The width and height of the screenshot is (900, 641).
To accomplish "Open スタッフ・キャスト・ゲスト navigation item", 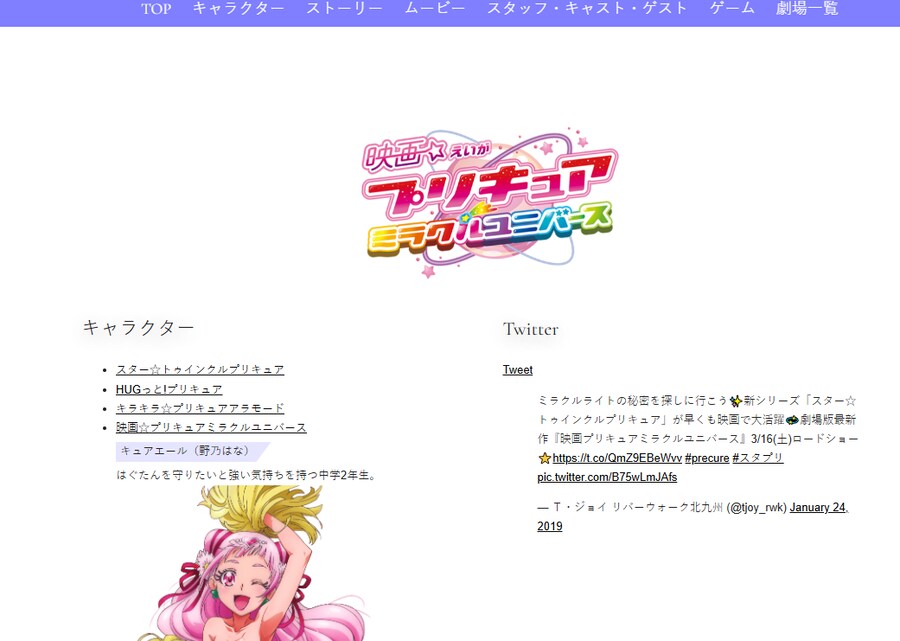I will [587, 9].
